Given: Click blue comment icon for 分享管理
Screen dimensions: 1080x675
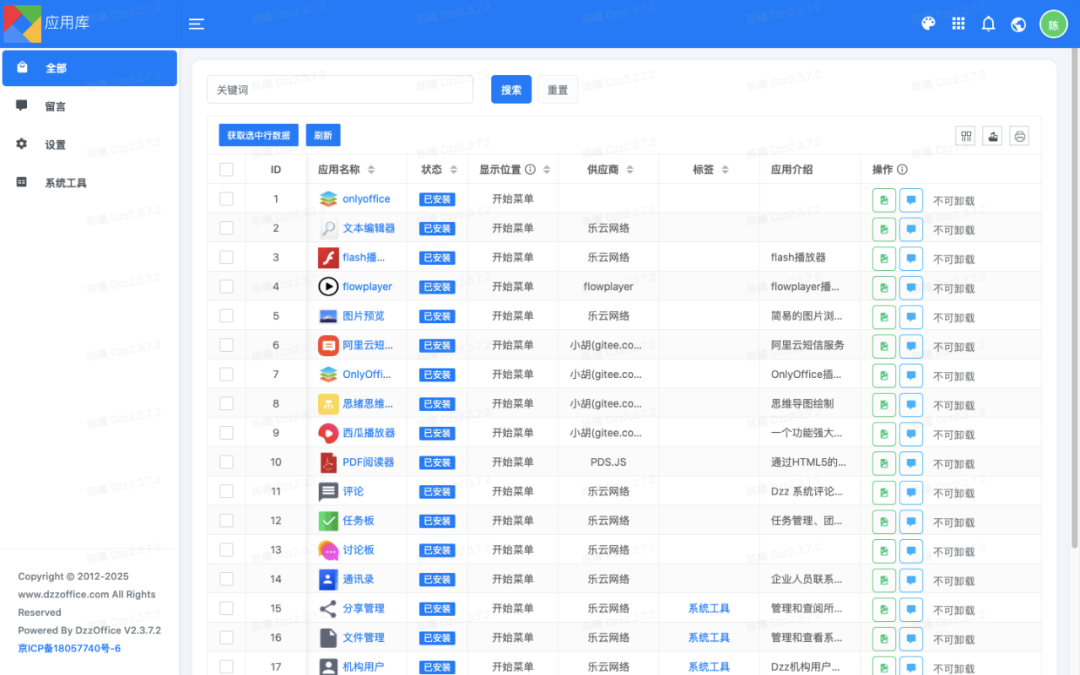Looking at the screenshot, I should pos(911,610).
